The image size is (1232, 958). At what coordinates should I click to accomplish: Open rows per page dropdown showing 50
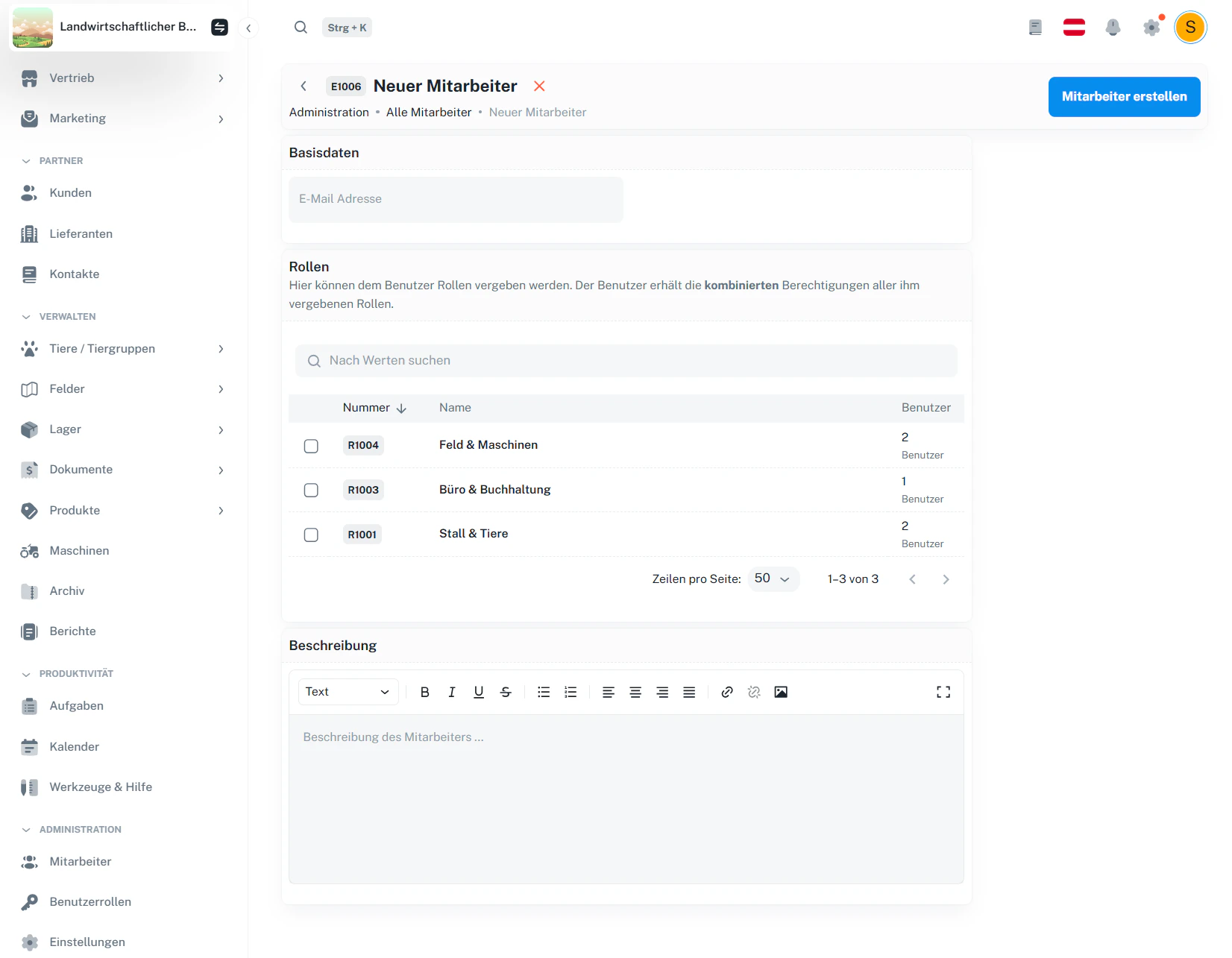pyautogui.click(x=773, y=579)
